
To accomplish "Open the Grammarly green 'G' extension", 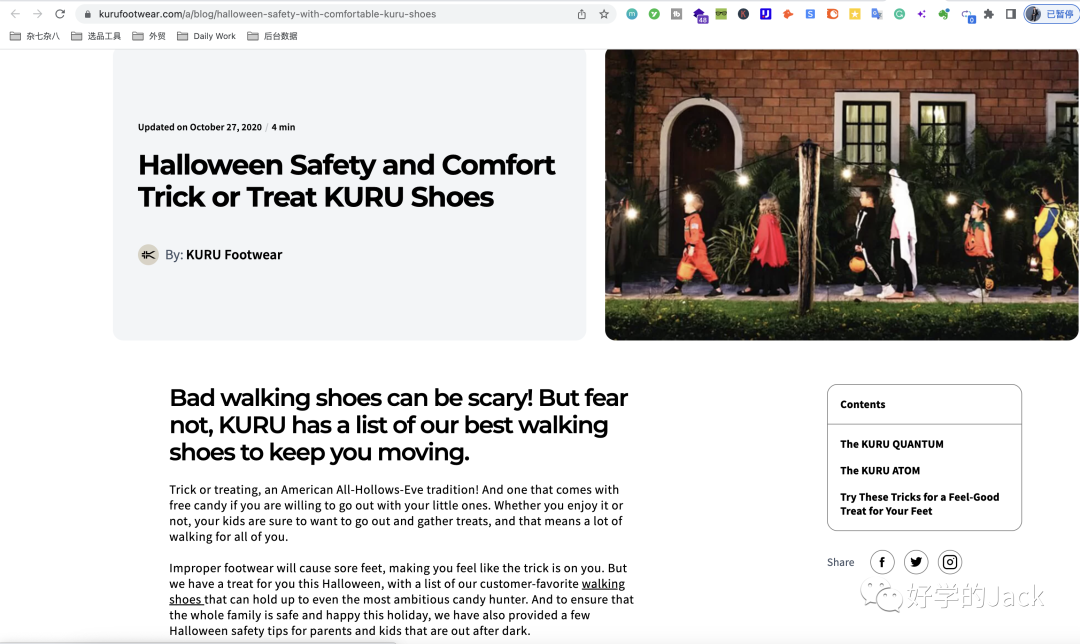I will pos(900,14).
